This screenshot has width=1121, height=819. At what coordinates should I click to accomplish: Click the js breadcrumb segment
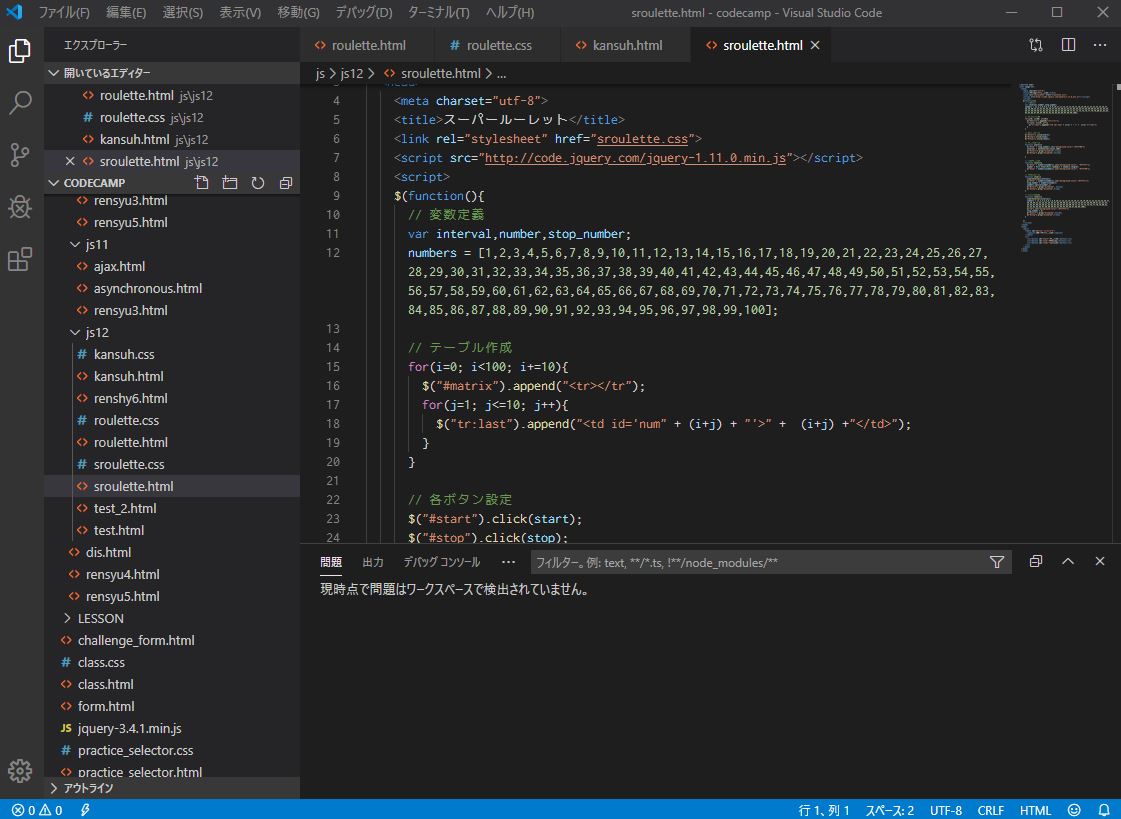(x=320, y=74)
